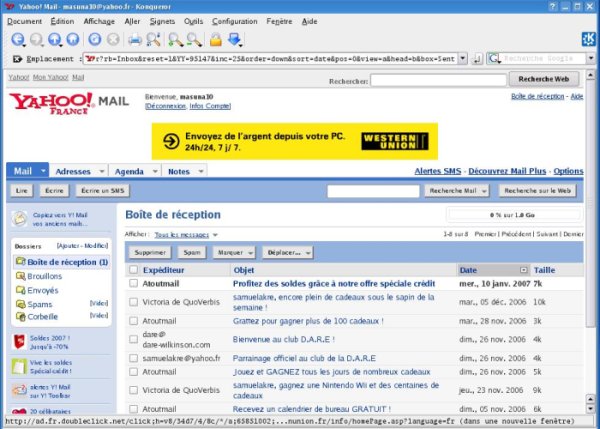Print the page using printer icon
Viewport: 600px width, 429px height.
pyautogui.click(x=134, y=39)
